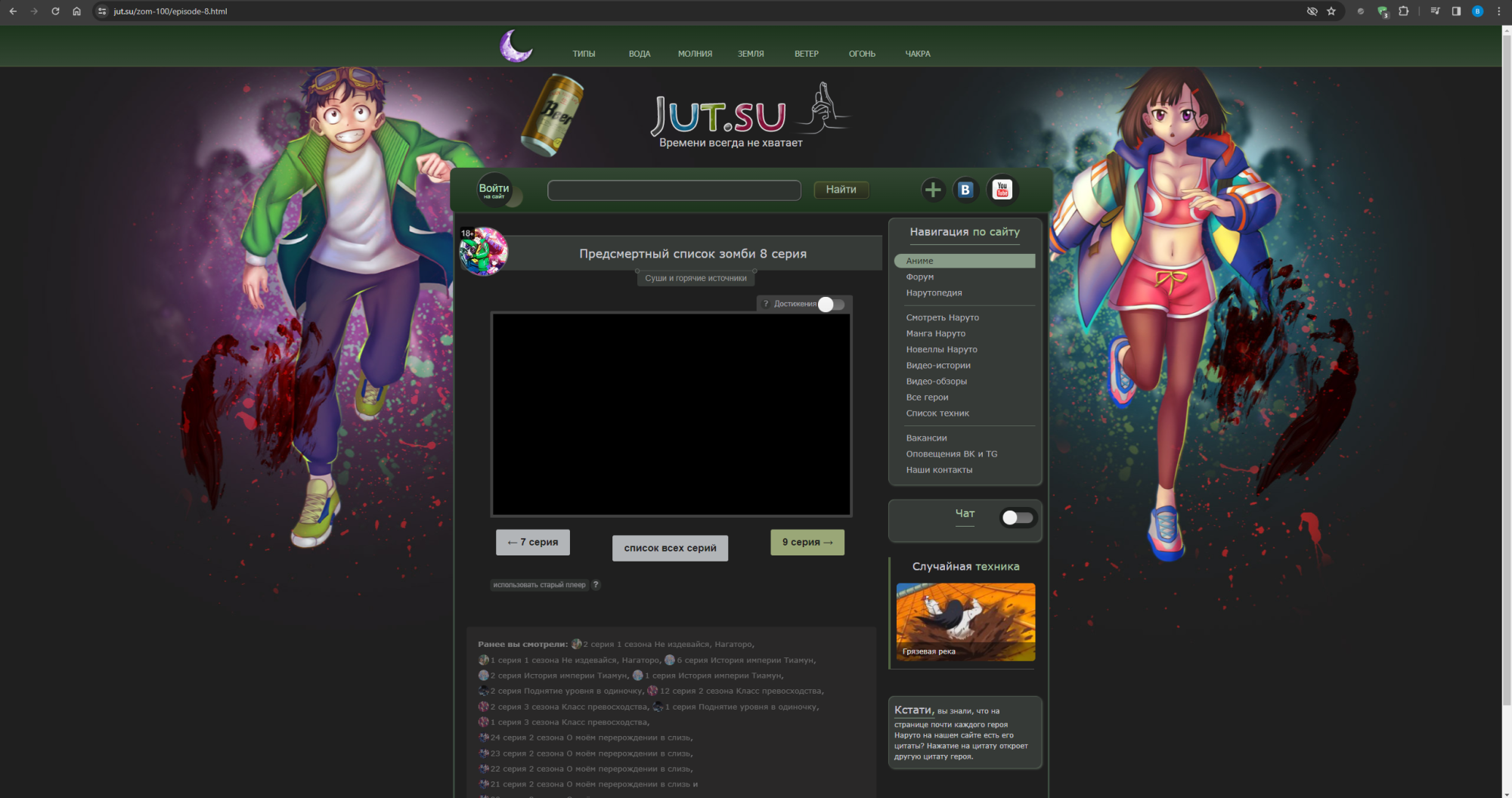
Task: Go to the next episode, 9 серия
Action: pyautogui.click(x=807, y=542)
